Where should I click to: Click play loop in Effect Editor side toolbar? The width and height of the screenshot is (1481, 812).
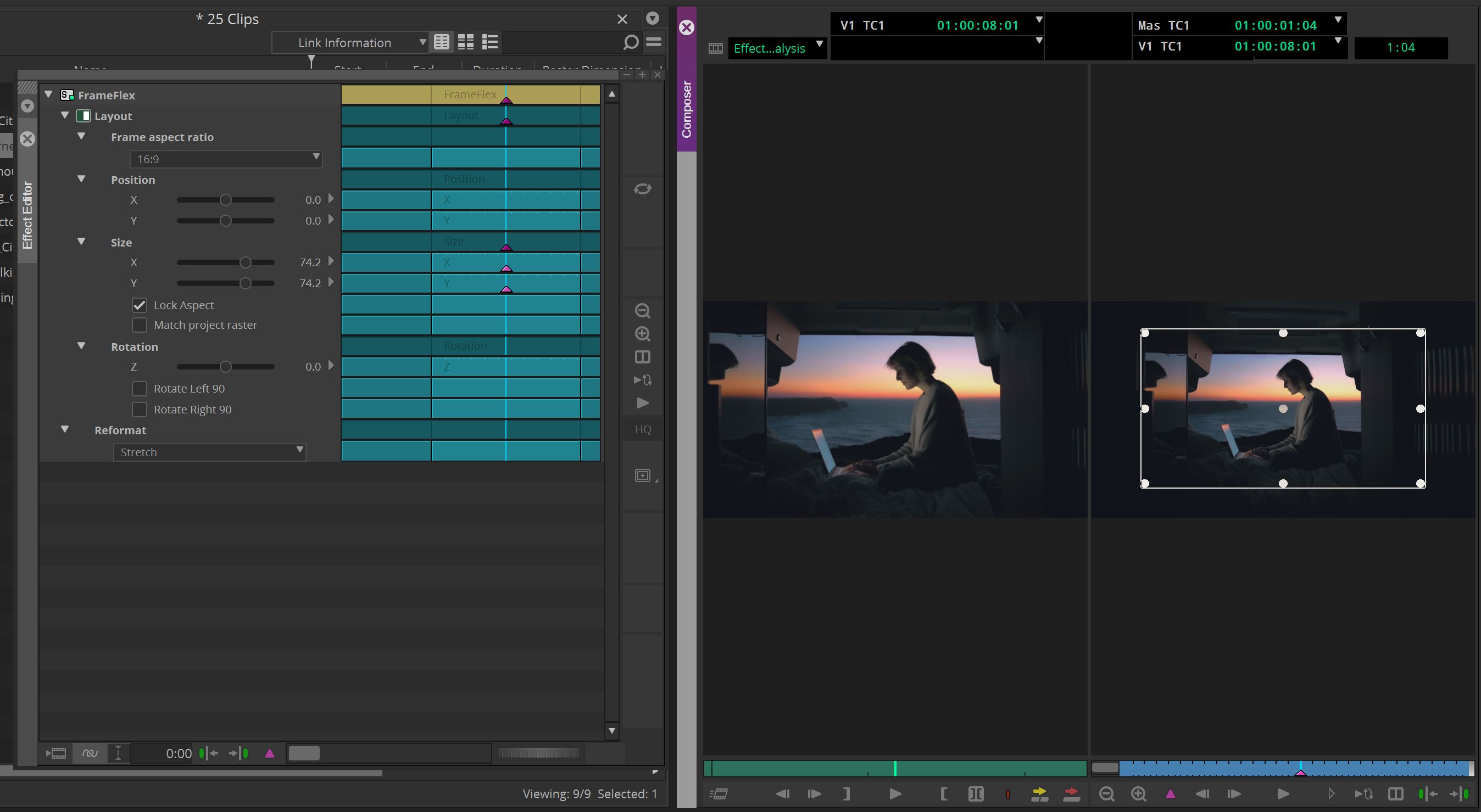click(x=643, y=380)
